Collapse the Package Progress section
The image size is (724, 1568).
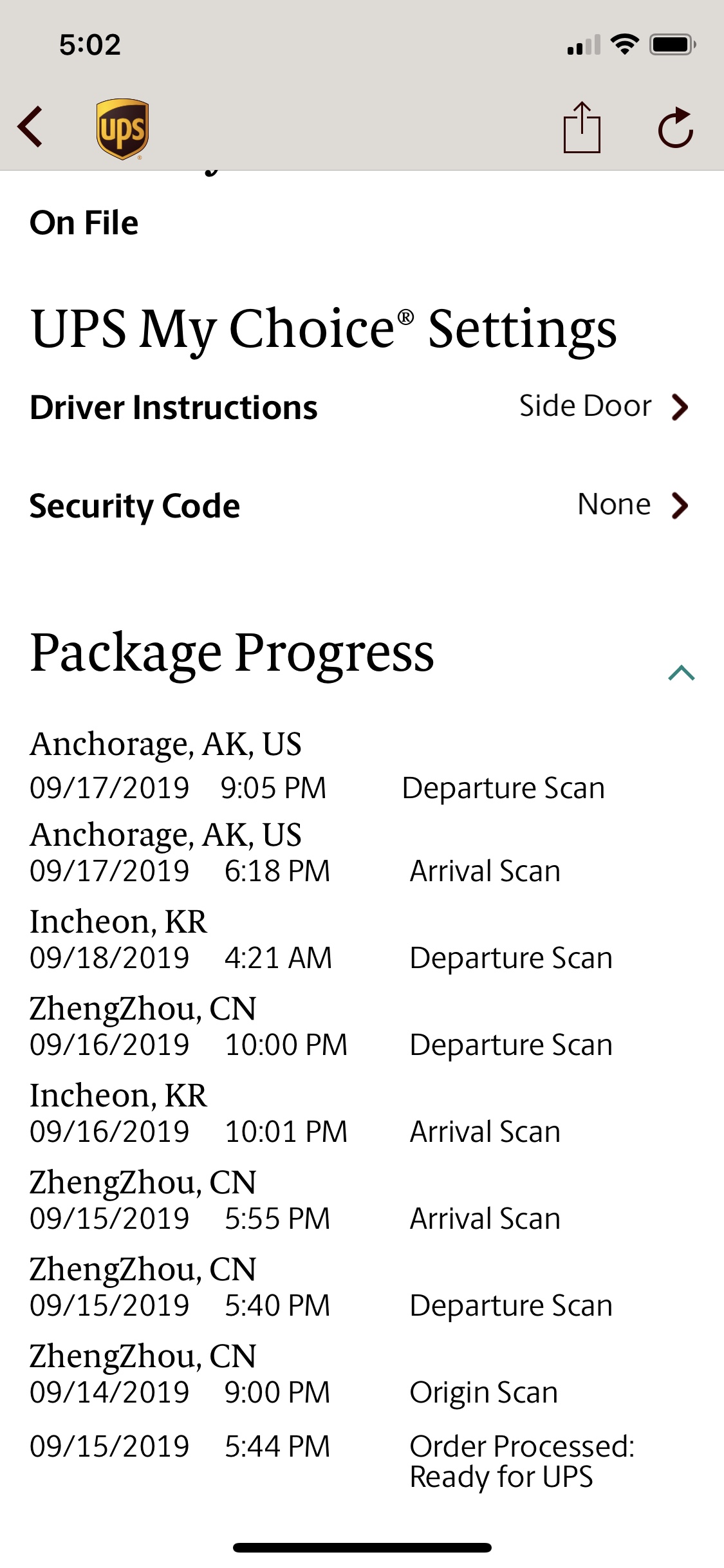tap(682, 673)
